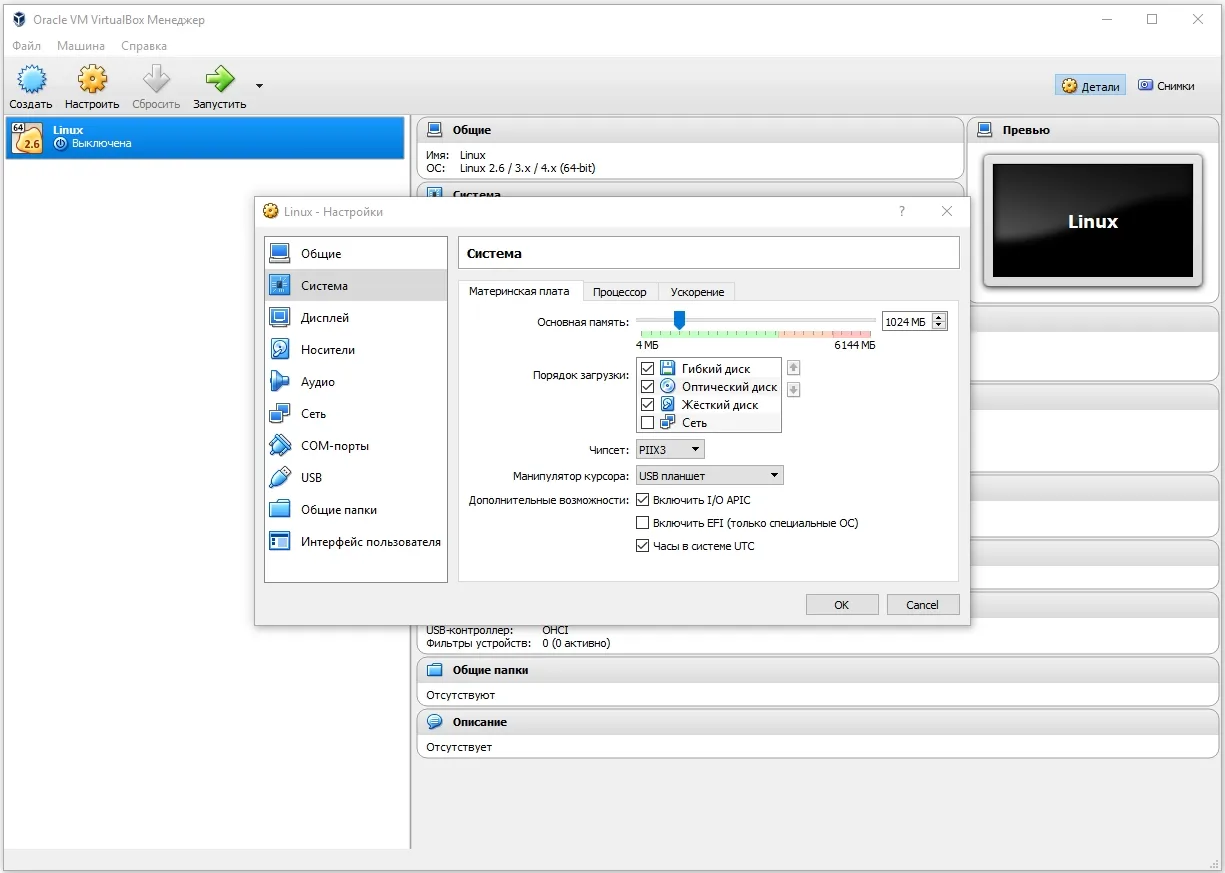Switch to the Ускорение tab
Image resolution: width=1225 pixels, height=873 pixels.
[x=698, y=292]
